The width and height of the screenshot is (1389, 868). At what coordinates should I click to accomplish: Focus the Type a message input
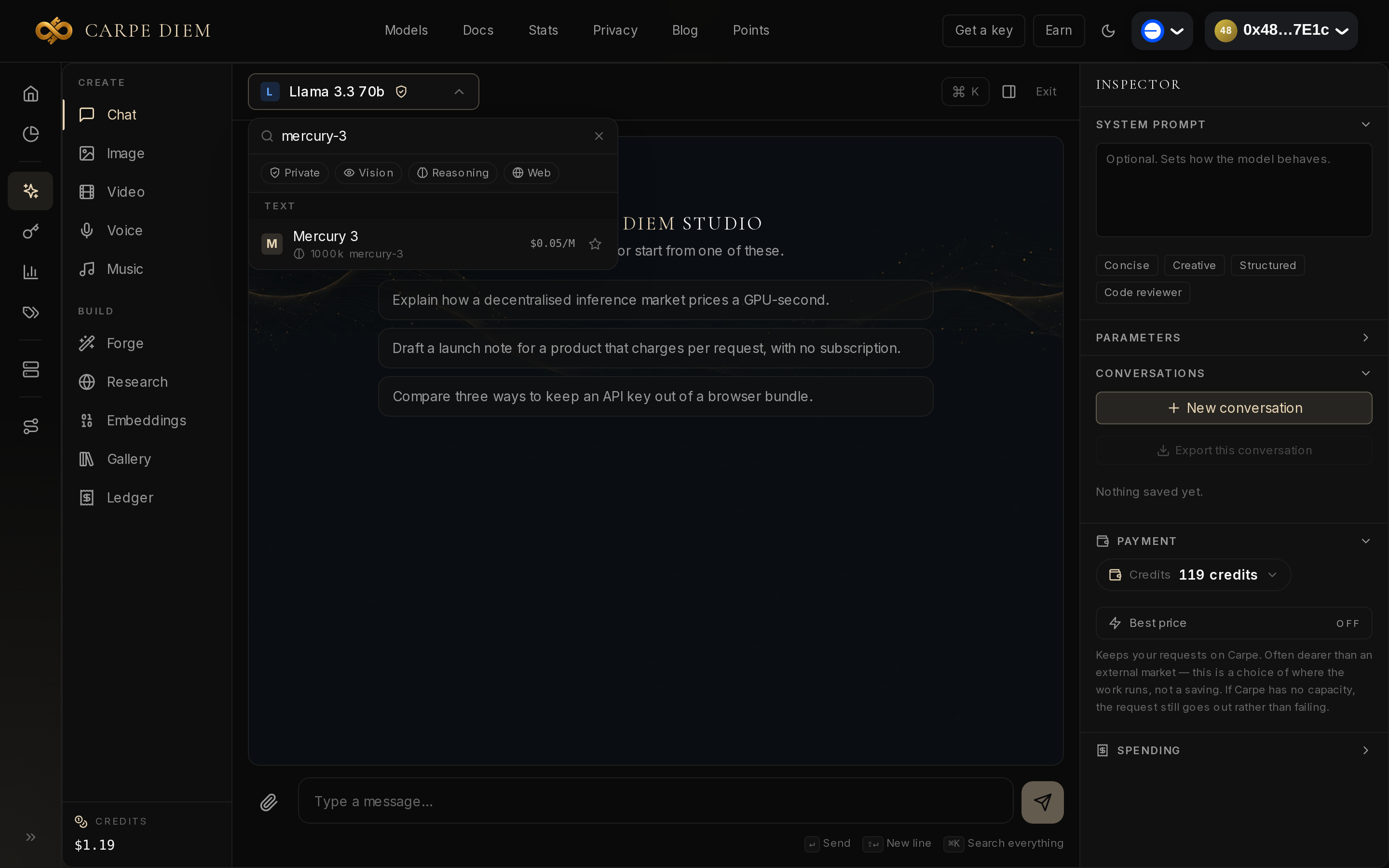point(655,801)
